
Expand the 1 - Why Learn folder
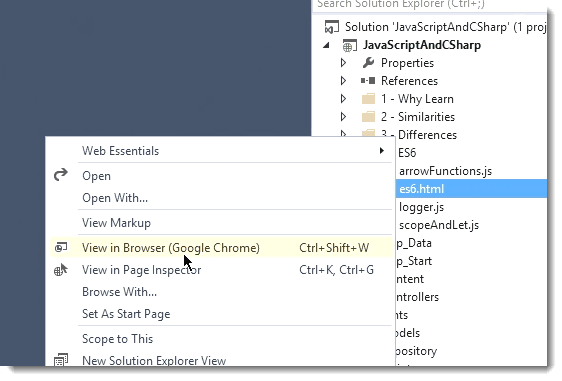tap(343, 99)
